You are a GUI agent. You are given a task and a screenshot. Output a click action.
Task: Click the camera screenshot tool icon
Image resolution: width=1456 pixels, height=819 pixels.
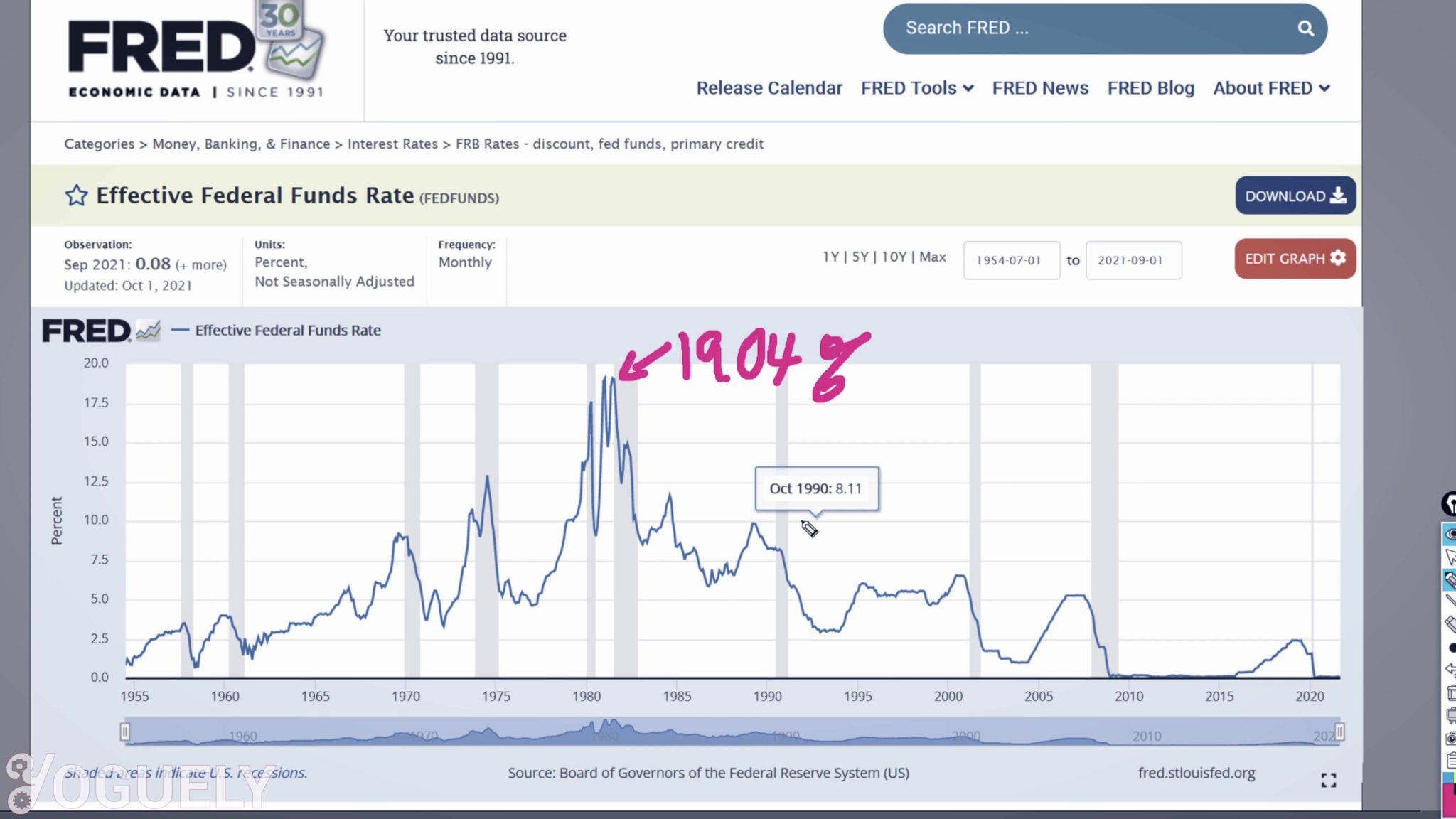[1451, 738]
